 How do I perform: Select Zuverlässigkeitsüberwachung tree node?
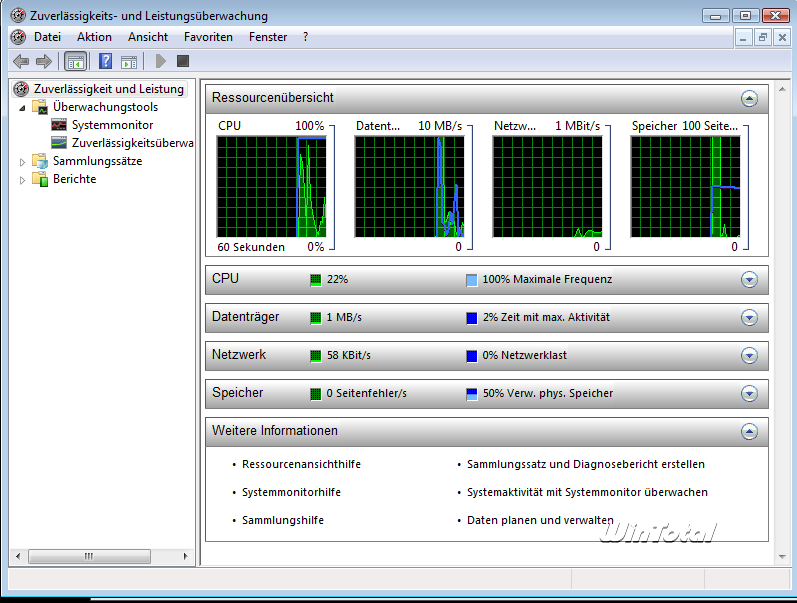[x=132, y=143]
